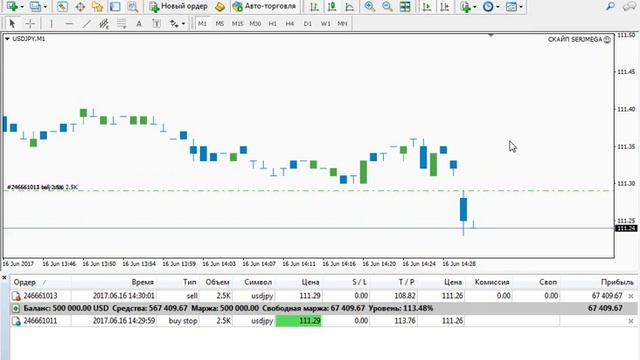The width and height of the screenshot is (640, 360).
Task: Select the text label tool
Action: (156, 24)
